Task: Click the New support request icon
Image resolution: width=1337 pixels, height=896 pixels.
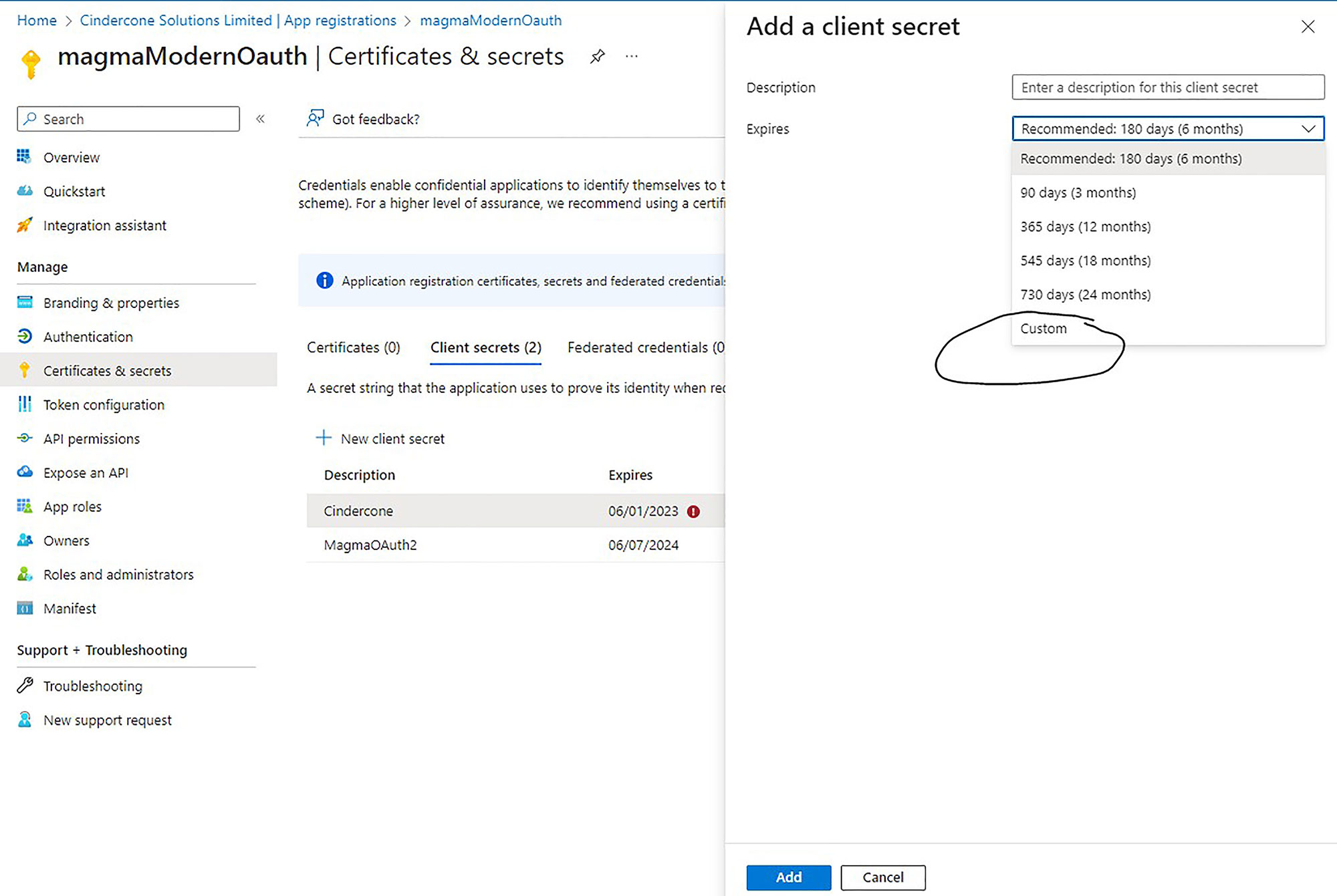Action: (25, 720)
